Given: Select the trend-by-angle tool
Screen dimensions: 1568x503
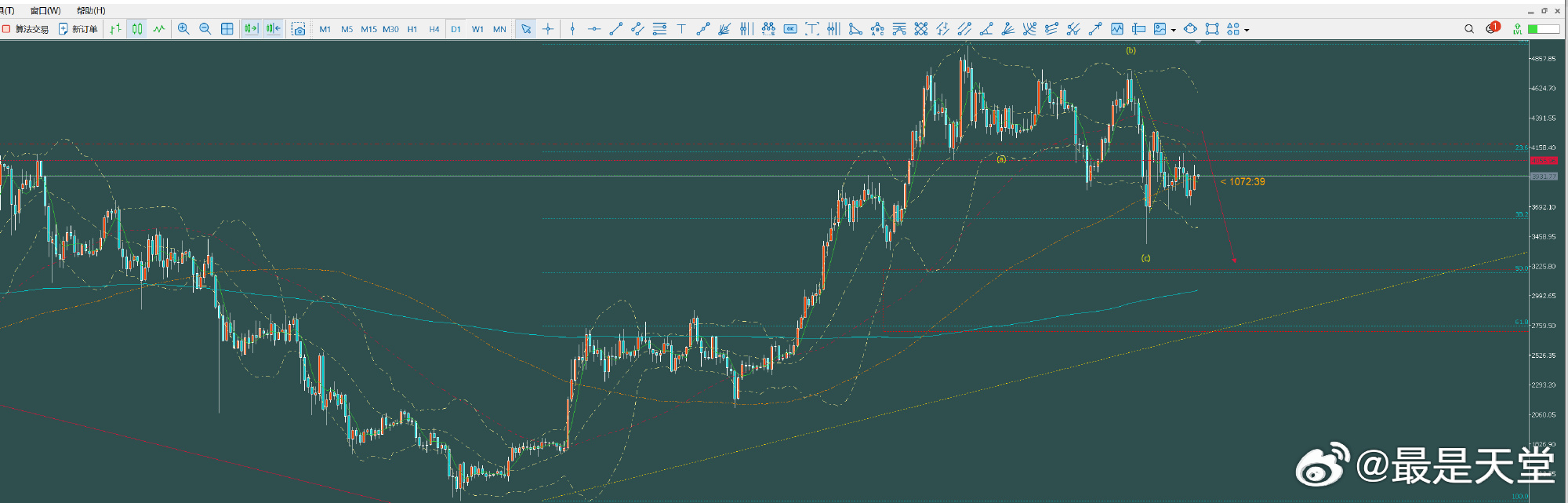Looking at the screenshot, I should pyautogui.click(x=986, y=29).
